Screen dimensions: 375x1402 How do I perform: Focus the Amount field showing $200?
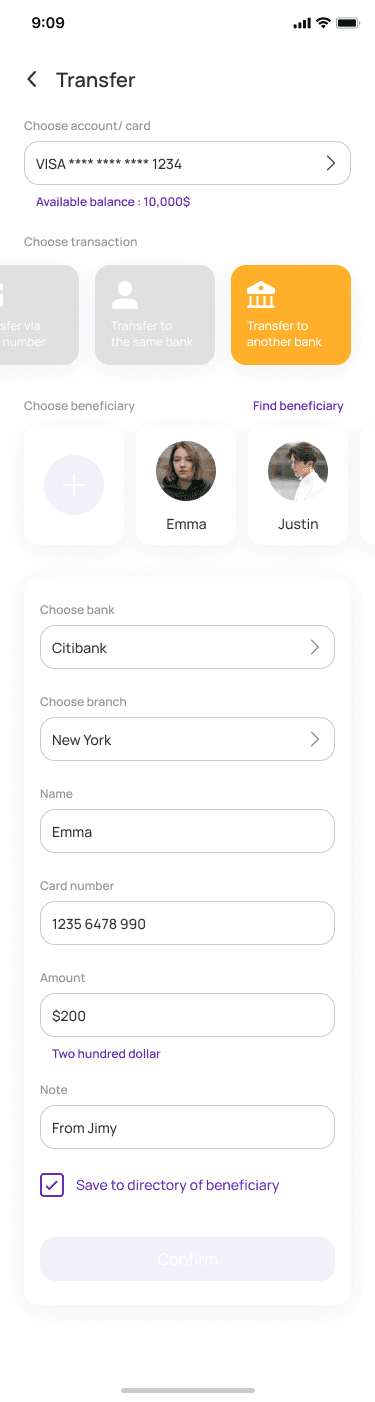pos(187,1015)
